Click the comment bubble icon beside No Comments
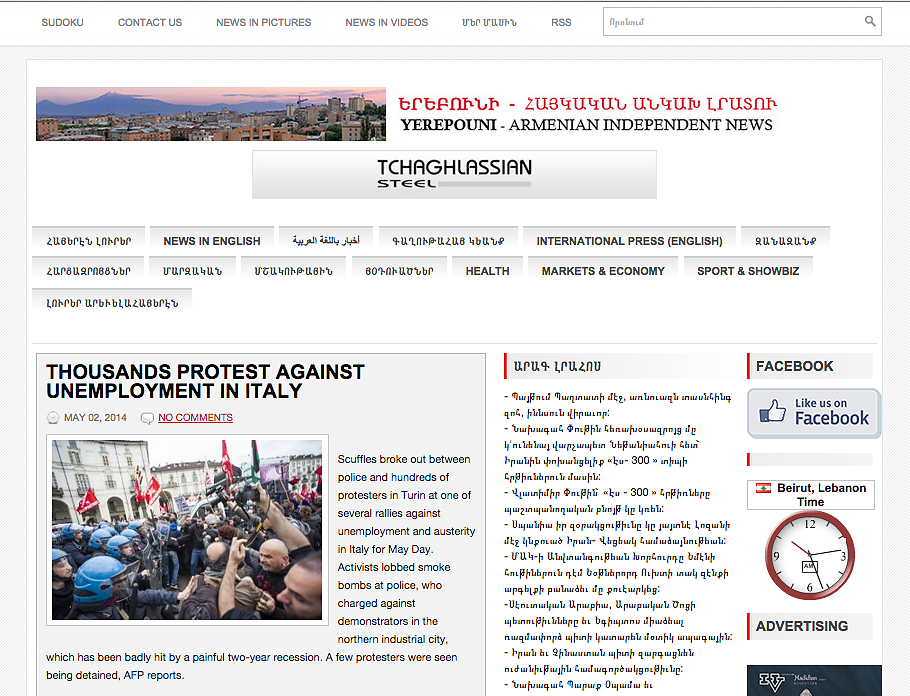 pyautogui.click(x=147, y=418)
